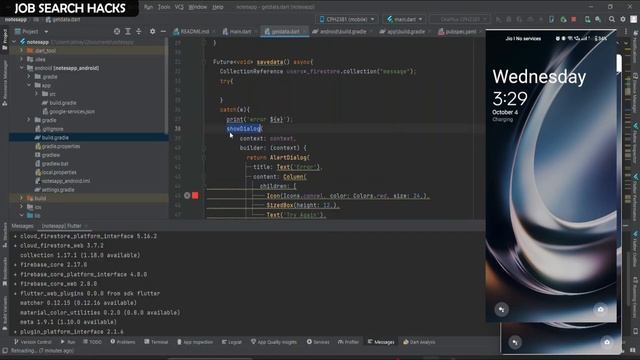Click the green Hot Reload icon in toolbar
Image resolution: width=640 pixels, height=360 pixels.
click(563, 19)
